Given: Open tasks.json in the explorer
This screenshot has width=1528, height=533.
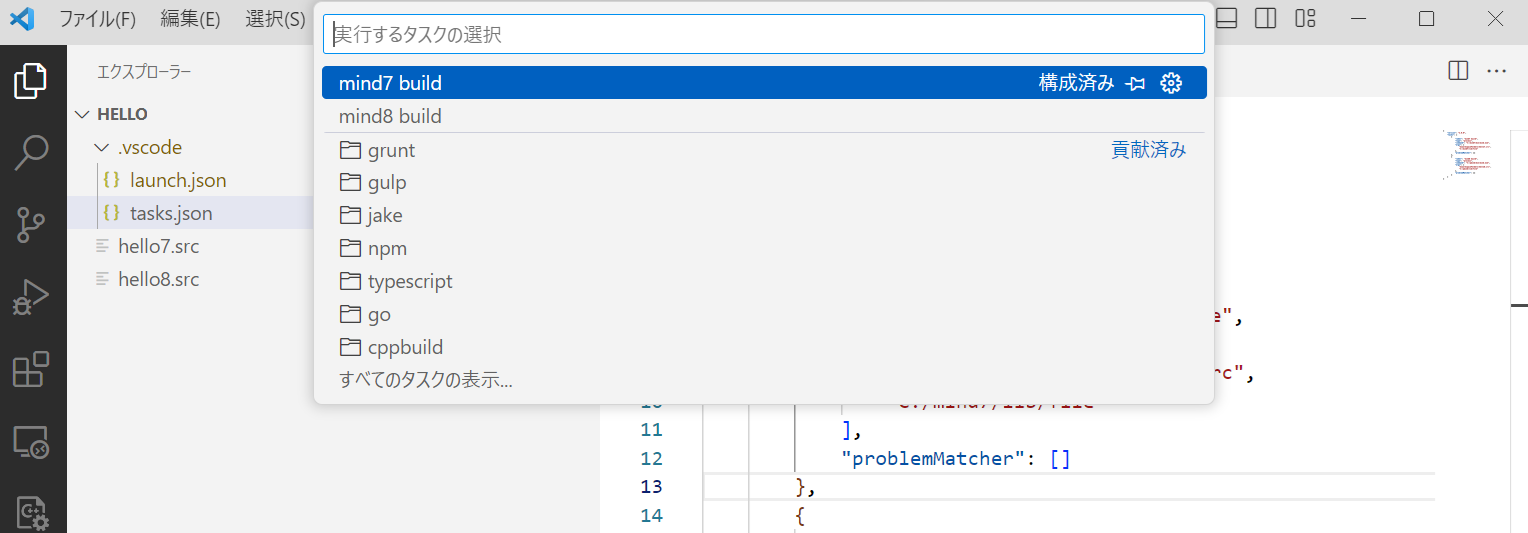Looking at the screenshot, I should tap(171, 213).
